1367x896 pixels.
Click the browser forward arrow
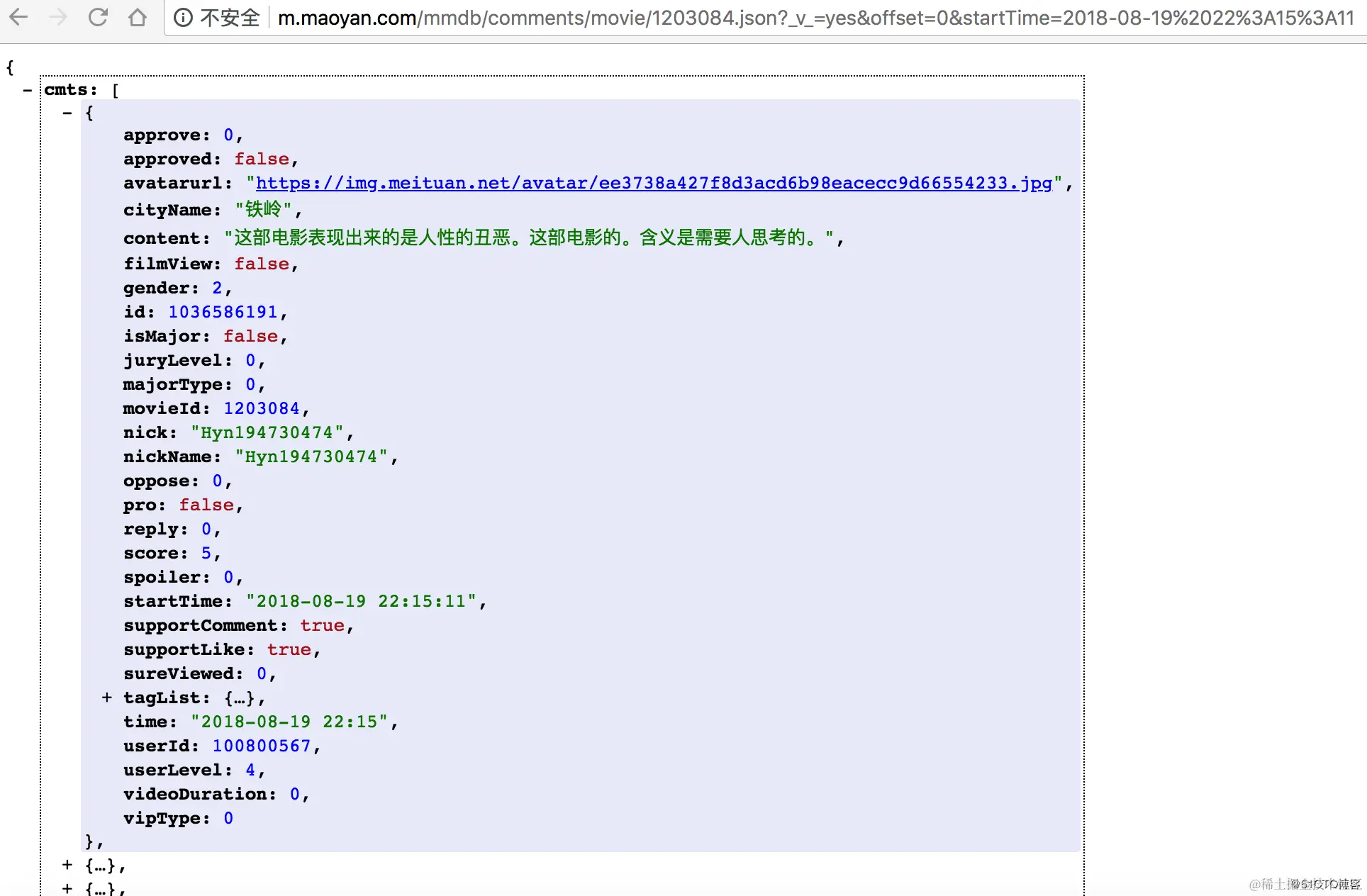pos(58,17)
